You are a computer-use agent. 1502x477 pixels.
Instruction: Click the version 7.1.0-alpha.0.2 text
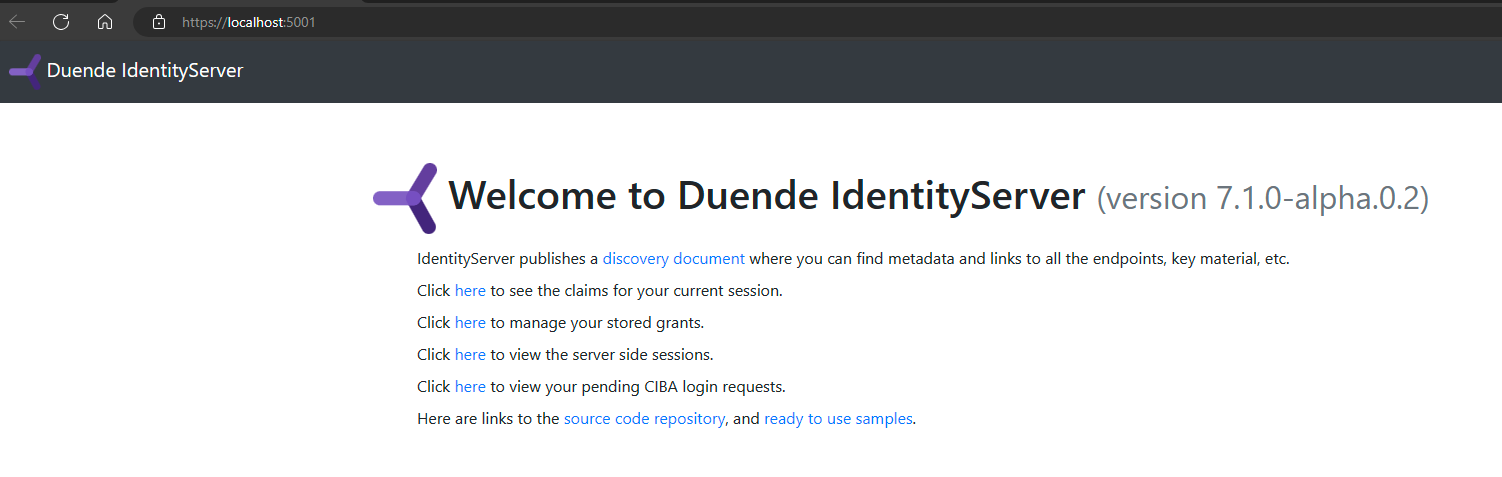[x=1263, y=198]
